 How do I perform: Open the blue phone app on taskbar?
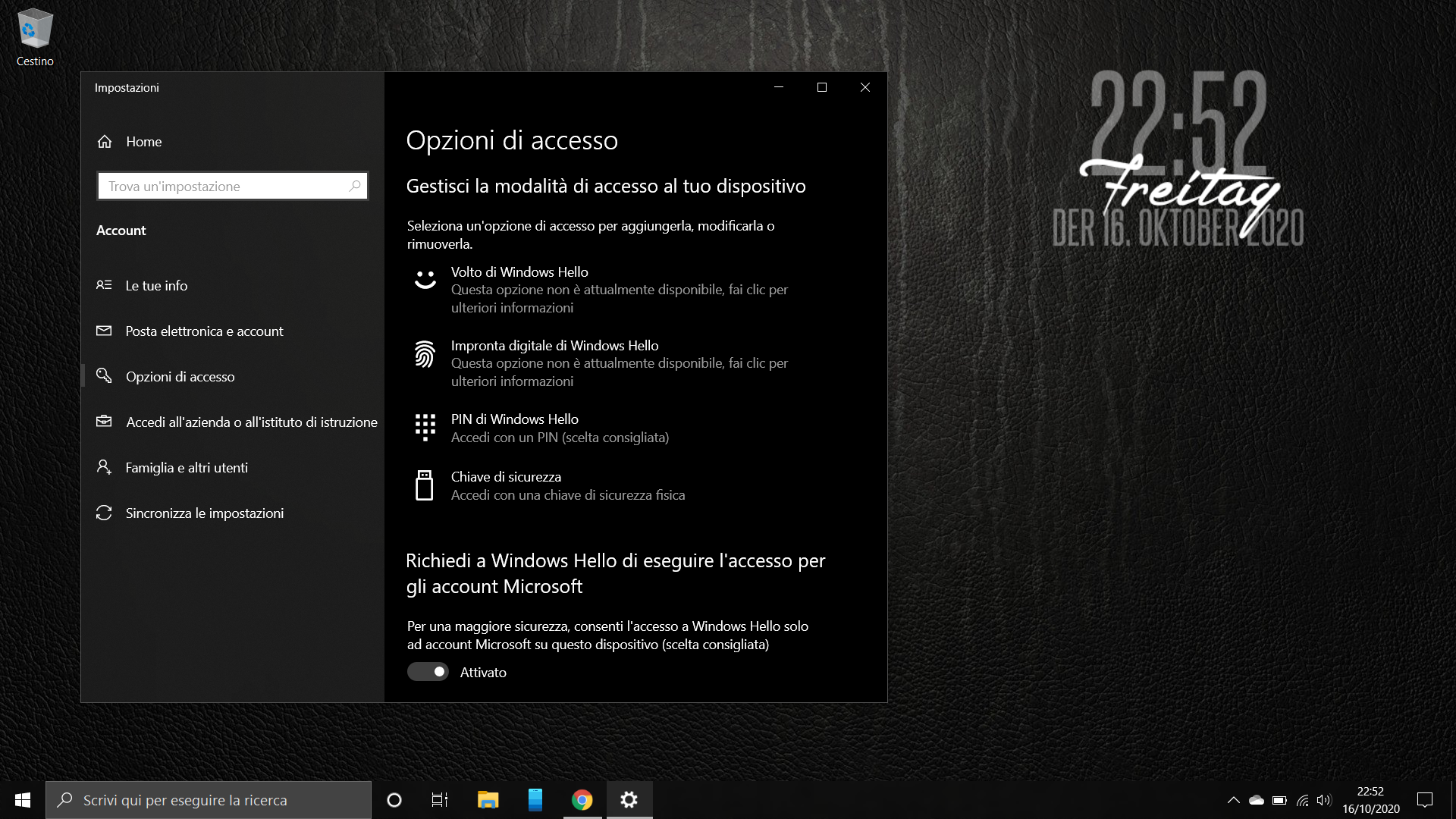pyautogui.click(x=535, y=800)
